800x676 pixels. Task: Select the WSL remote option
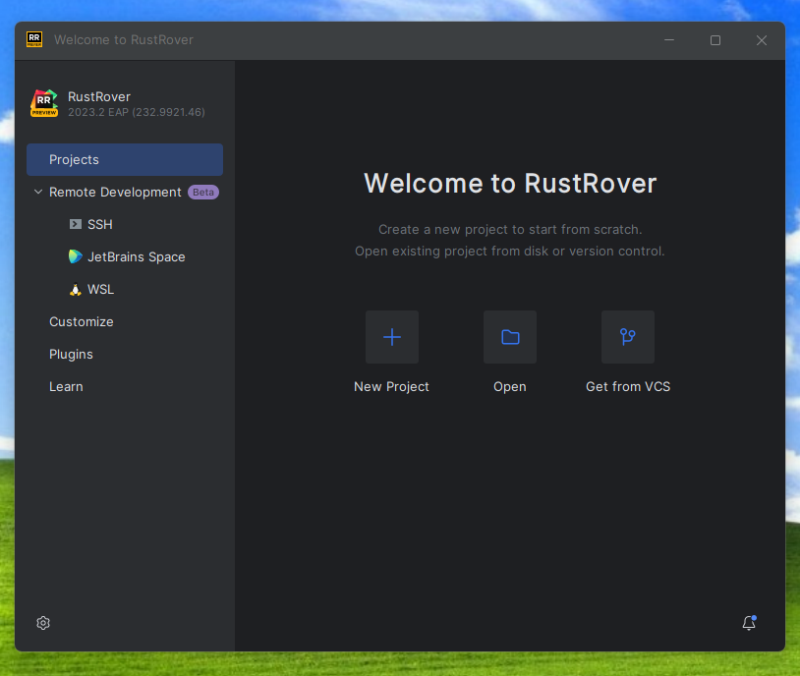coord(101,290)
